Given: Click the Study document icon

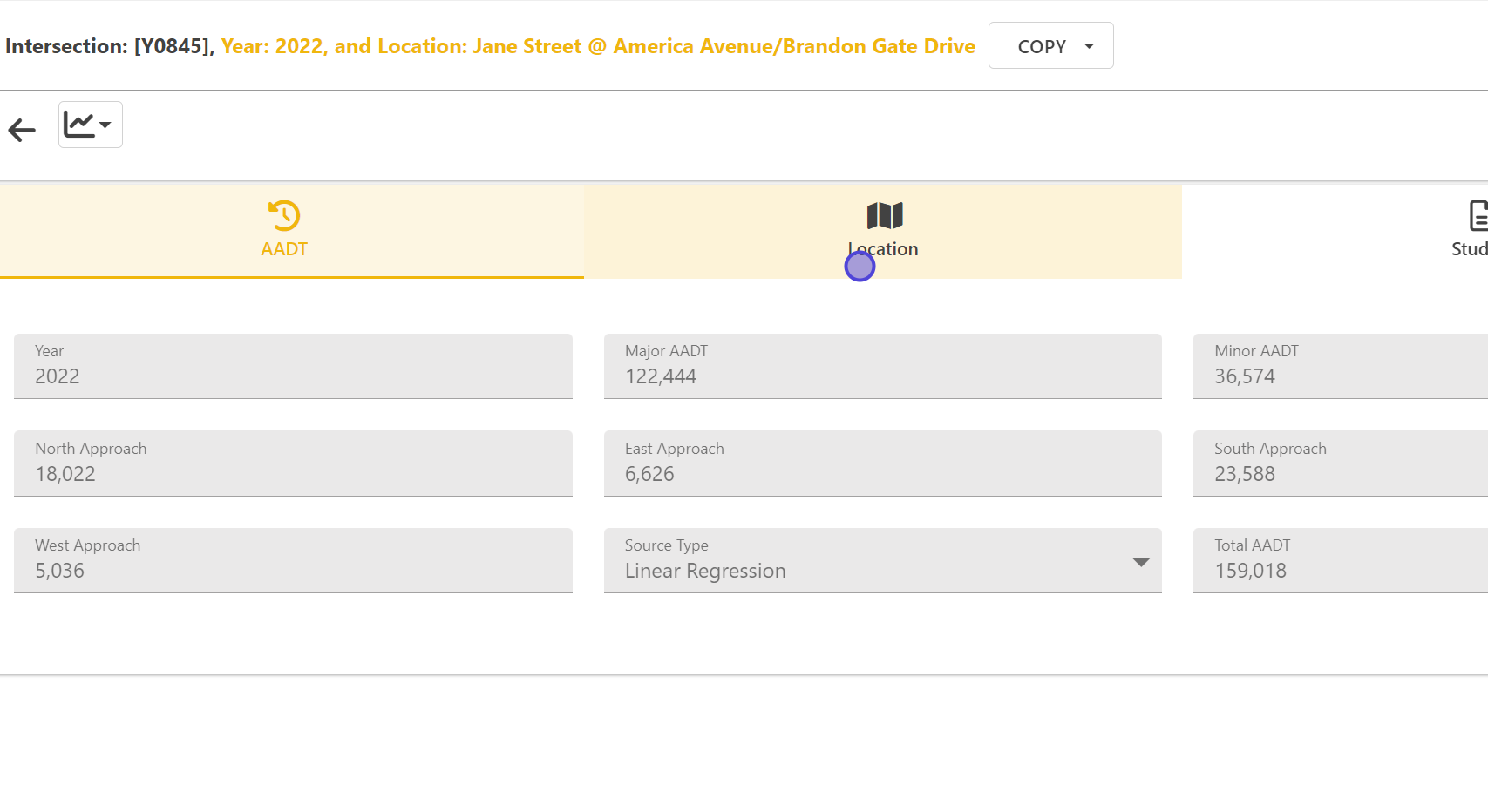Looking at the screenshot, I should click(x=1478, y=215).
